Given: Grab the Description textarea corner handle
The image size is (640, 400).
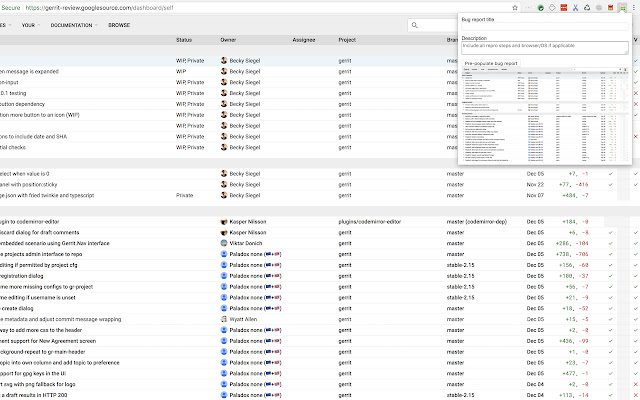Looking at the screenshot, I should pyautogui.click(x=626, y=52).
